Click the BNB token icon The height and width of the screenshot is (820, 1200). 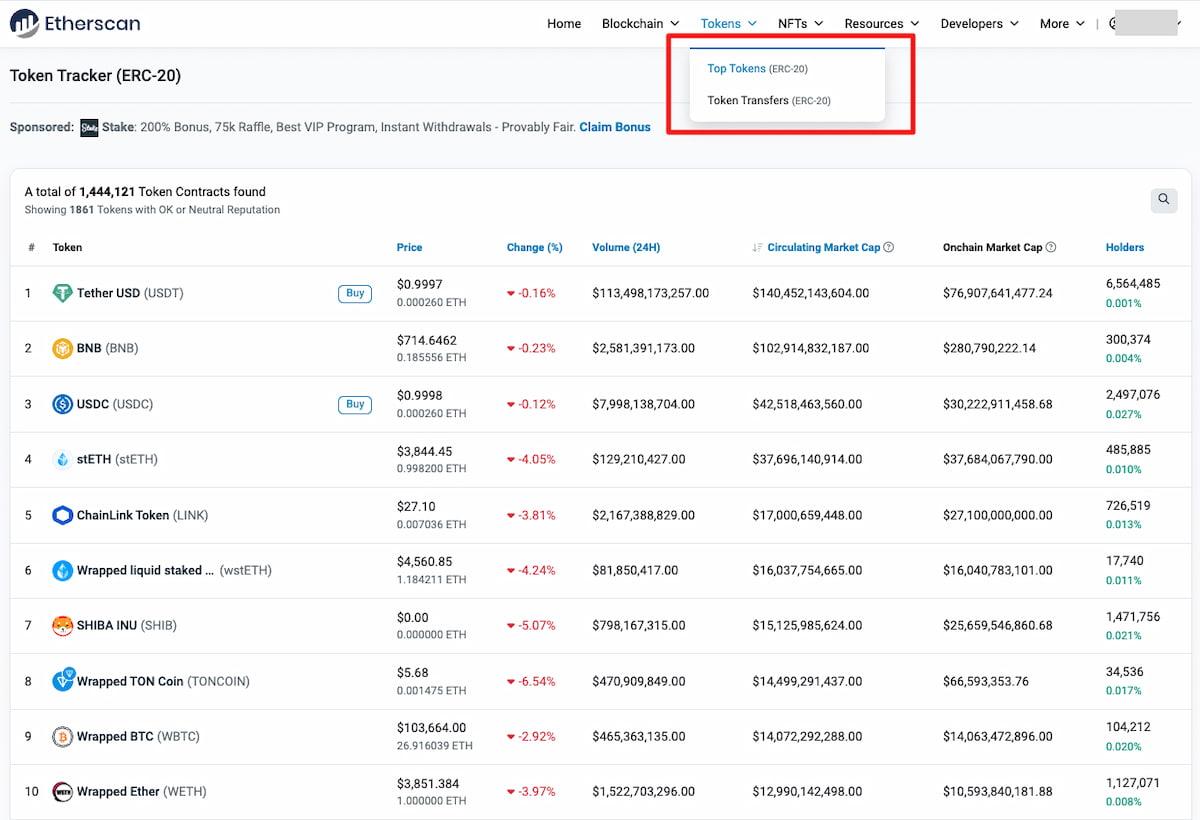pyautogui.click(x=63, y=348)
